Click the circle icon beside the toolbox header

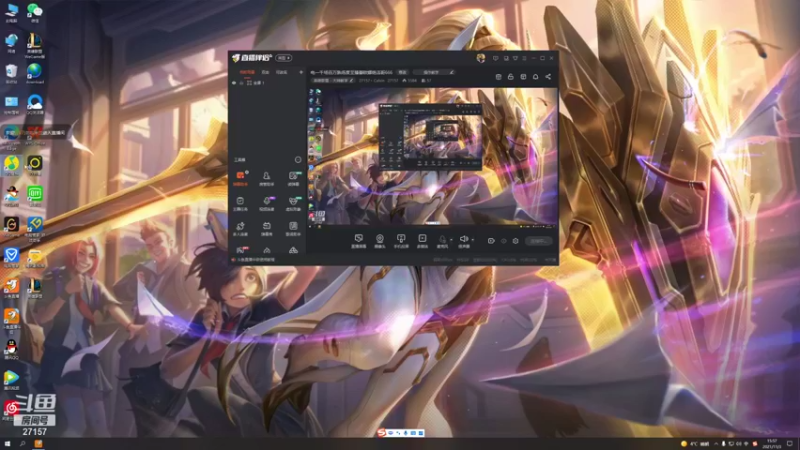coord(298,160)
